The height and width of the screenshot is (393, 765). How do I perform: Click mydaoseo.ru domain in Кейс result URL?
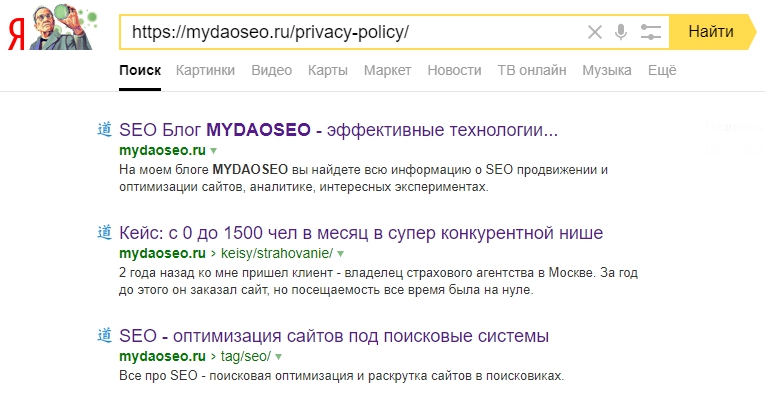(162, 254)
